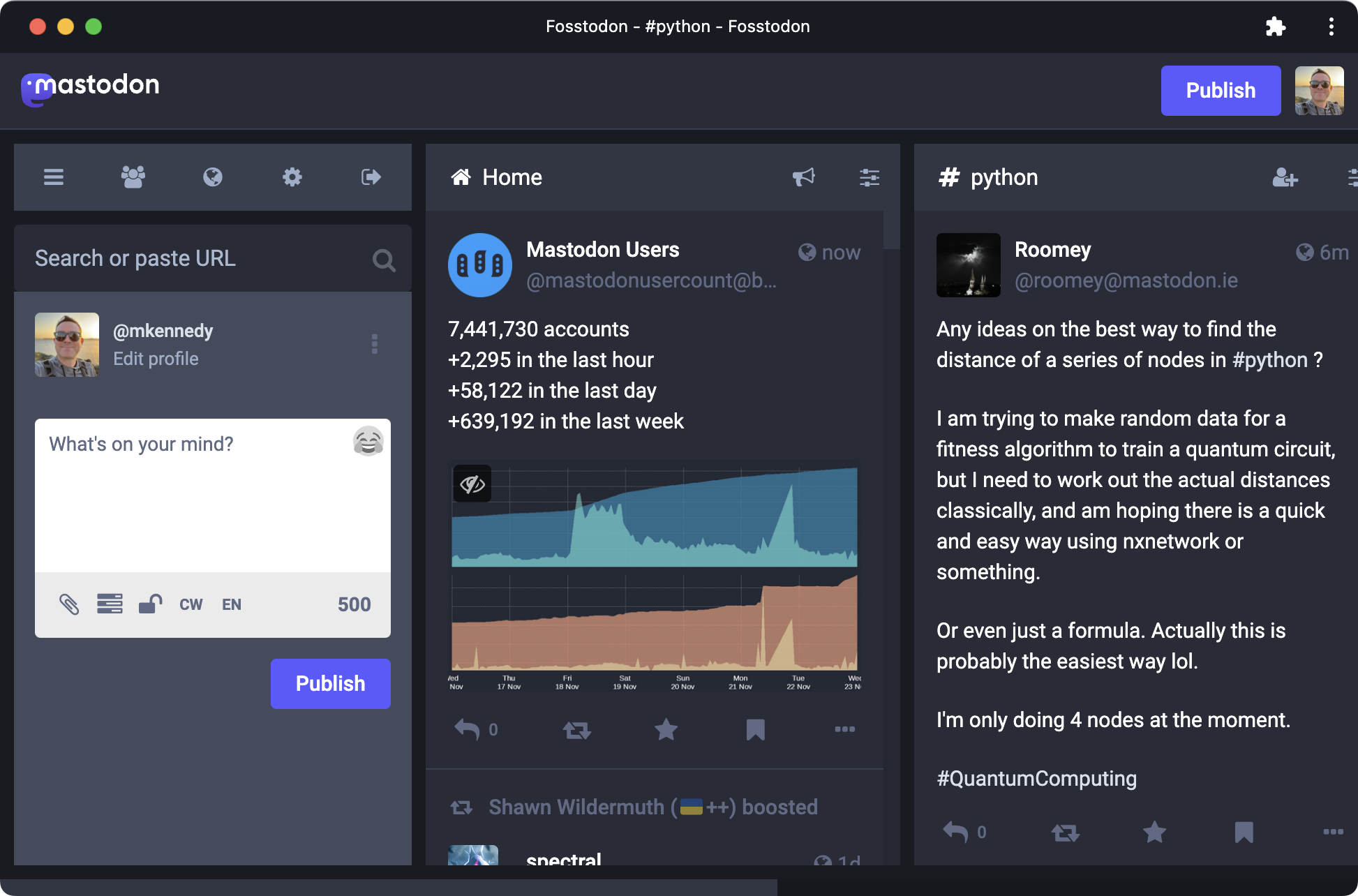Screen dimensions: 1358x896
Task: Attach media with the paperclip icon
Action: pyautogui.click(x=68, y=604)
